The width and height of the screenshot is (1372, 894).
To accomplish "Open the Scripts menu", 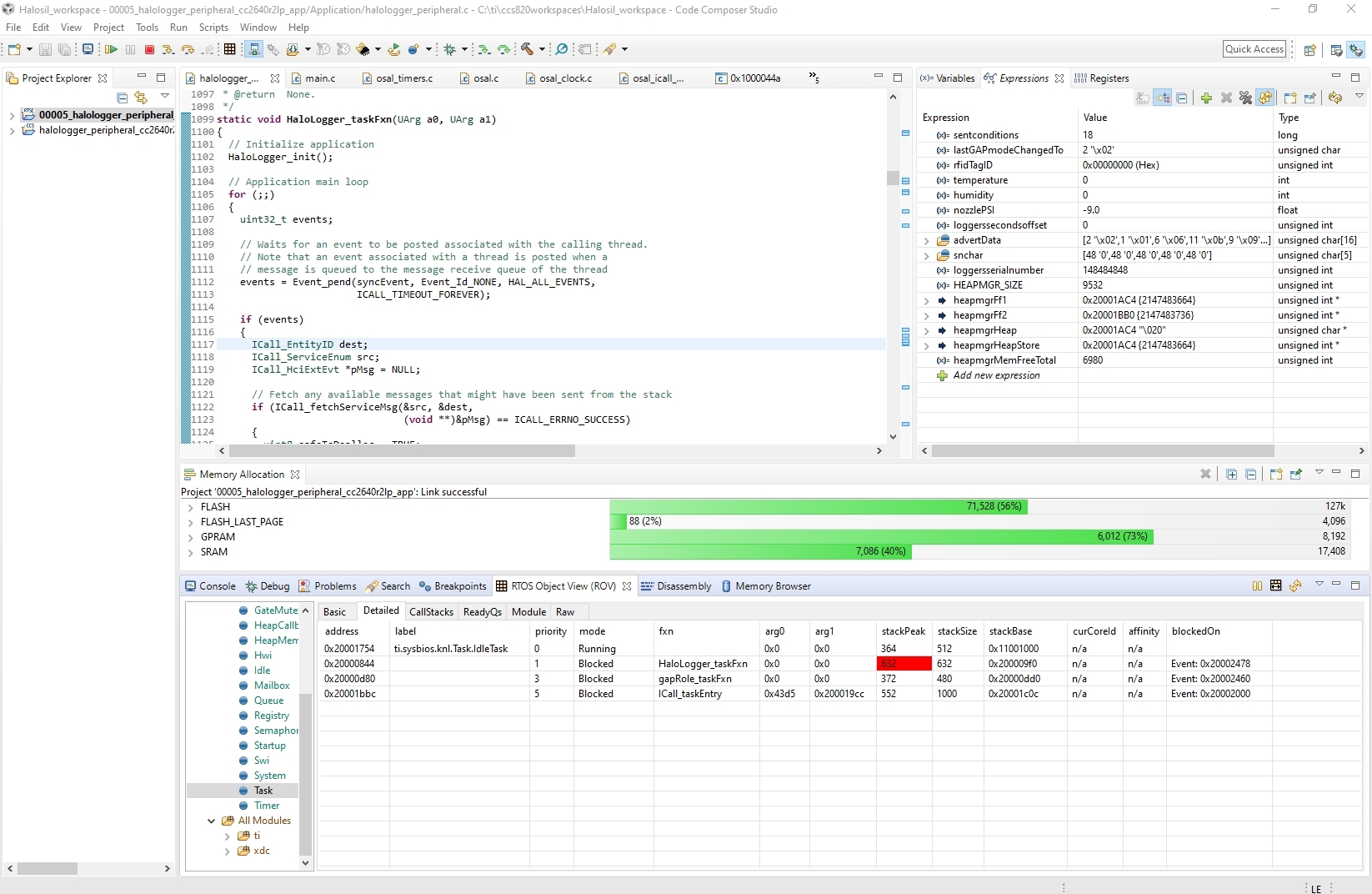I will pos(213,28).
